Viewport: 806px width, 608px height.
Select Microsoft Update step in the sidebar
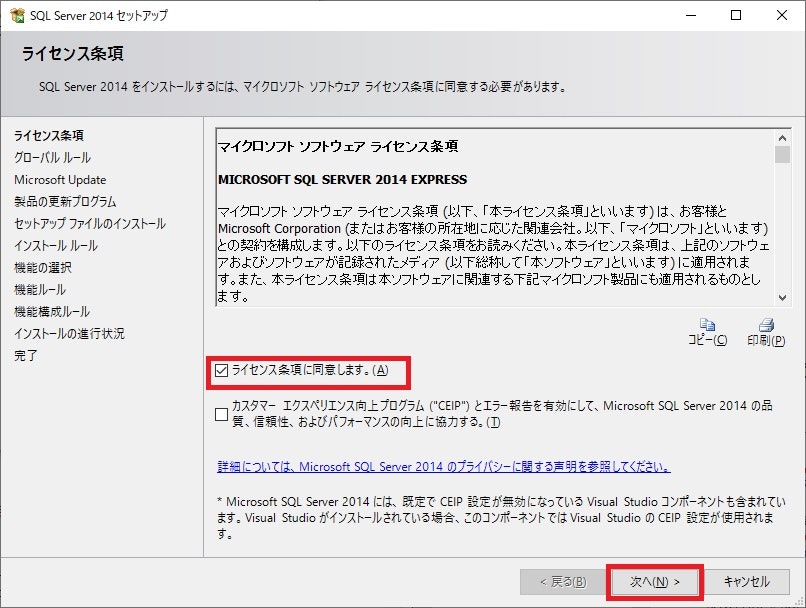pos(60,180)
